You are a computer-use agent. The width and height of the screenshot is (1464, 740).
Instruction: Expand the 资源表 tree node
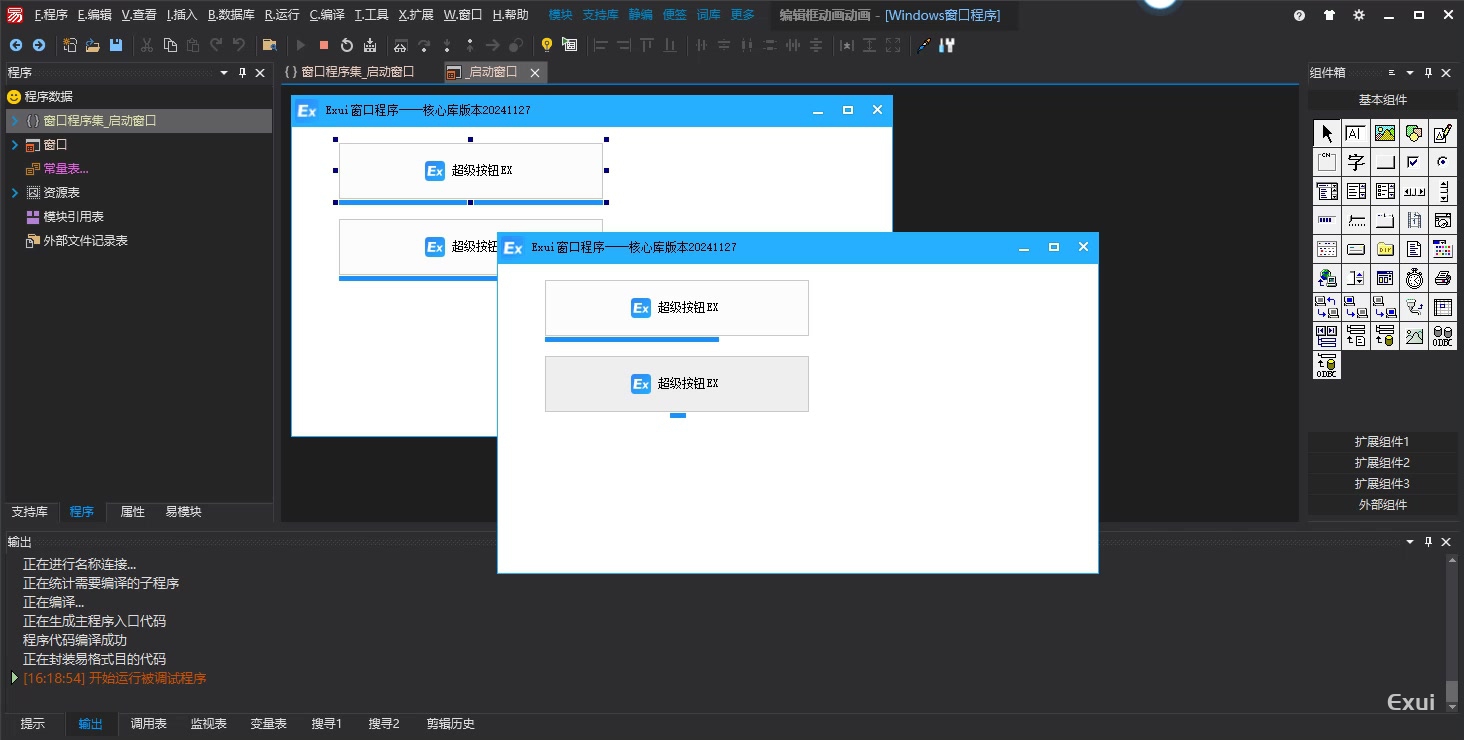click(15, 193)
